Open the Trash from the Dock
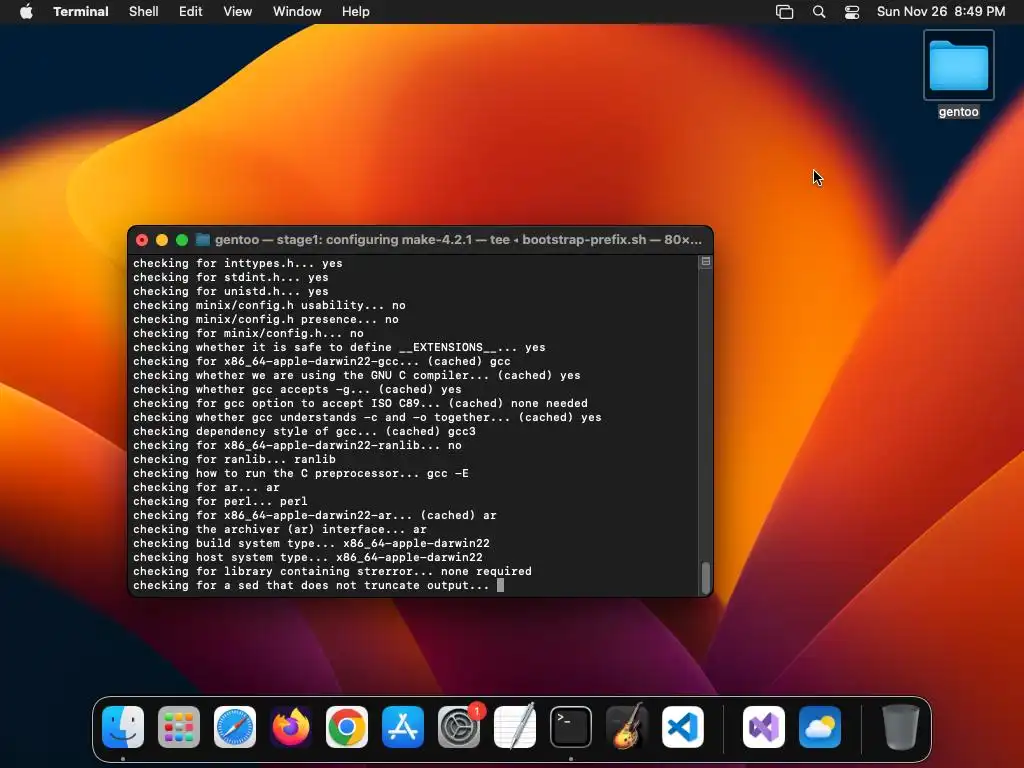This screenshot has width=1024, height=768. click(901, 727)
